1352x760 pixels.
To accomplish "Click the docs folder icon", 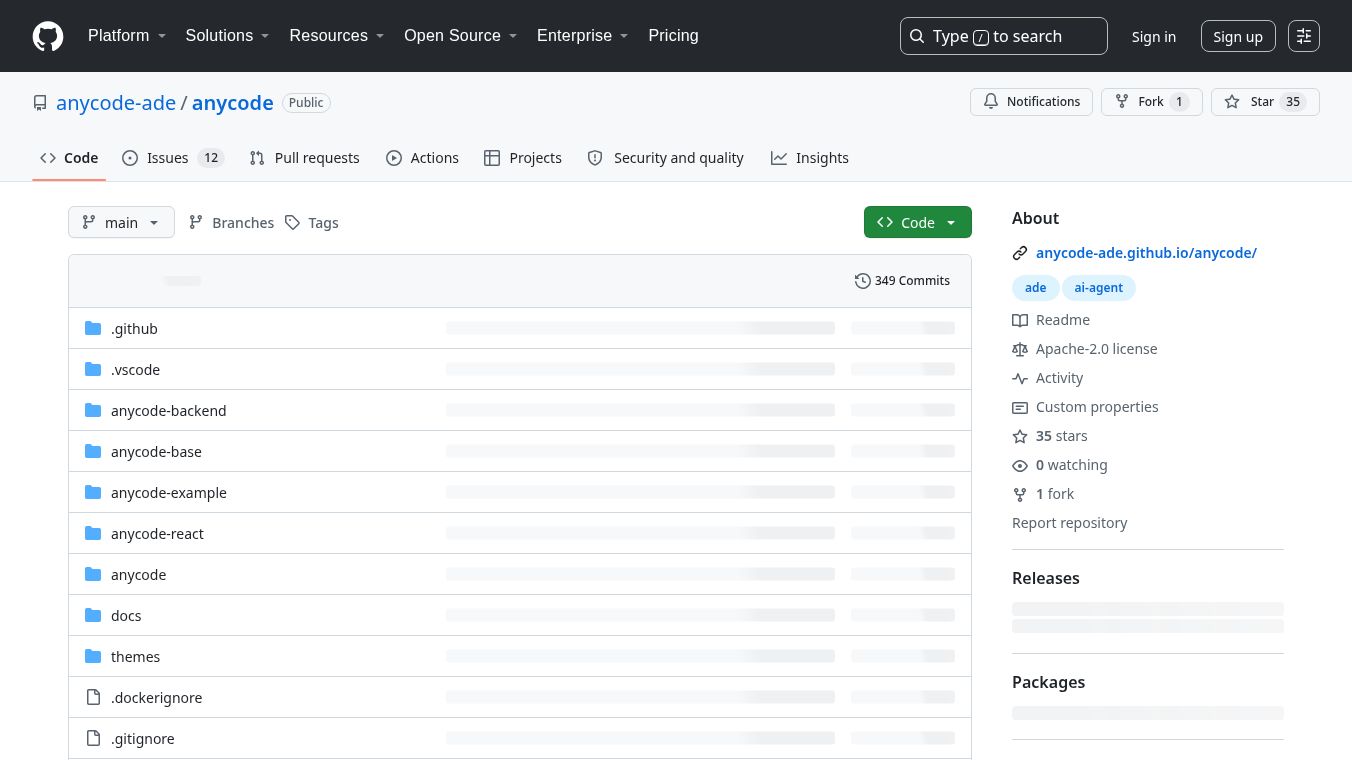I will (x=93, y=615).
